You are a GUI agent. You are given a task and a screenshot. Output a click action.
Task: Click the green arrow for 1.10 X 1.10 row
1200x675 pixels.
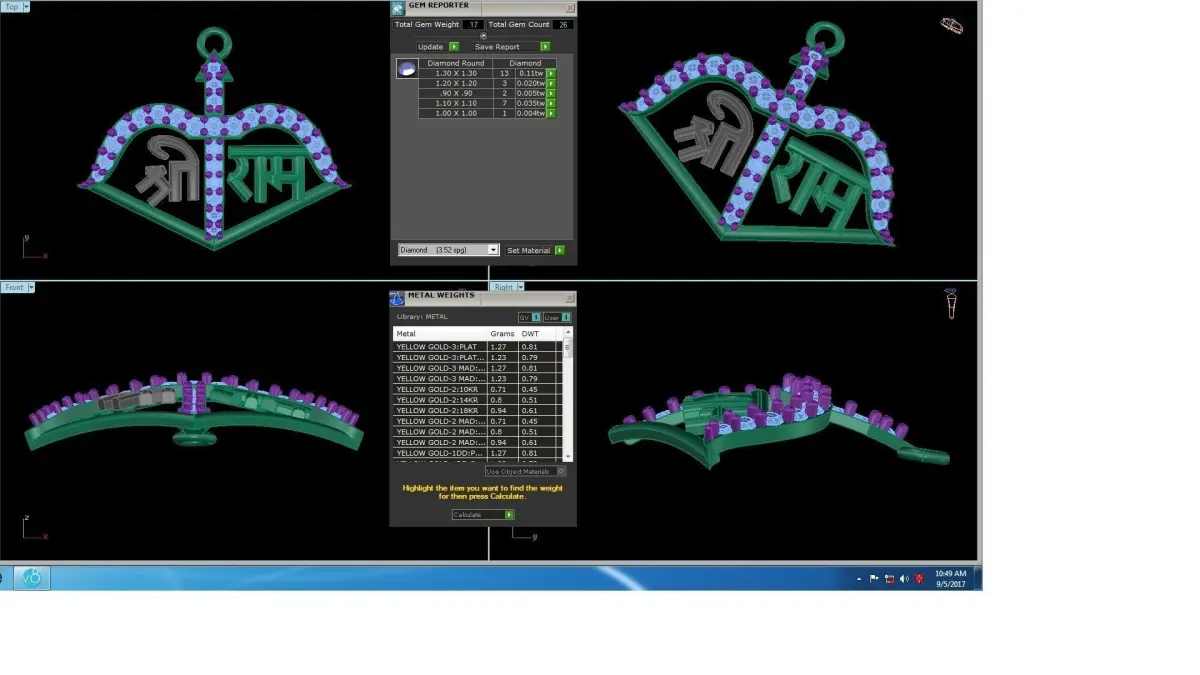551,103
